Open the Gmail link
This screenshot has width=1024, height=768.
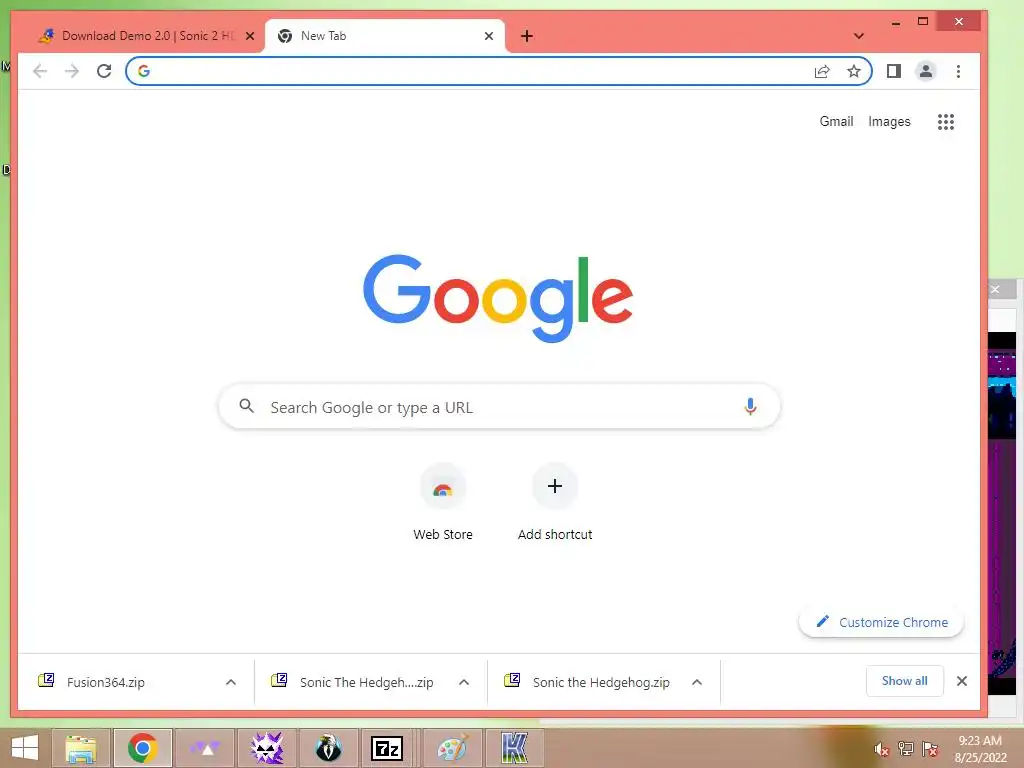tap(837, 121)
